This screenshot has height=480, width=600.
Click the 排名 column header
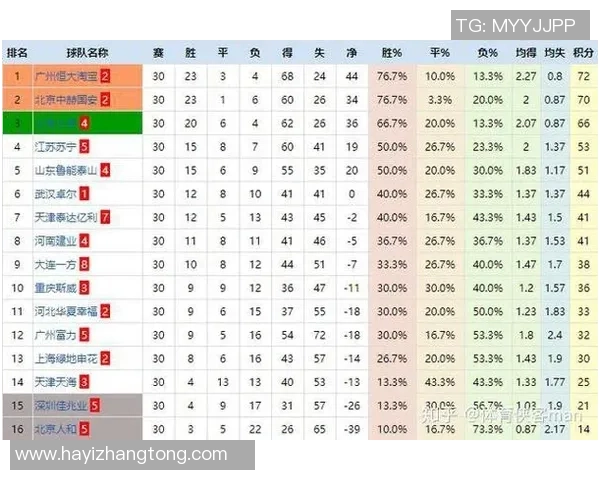17,52
